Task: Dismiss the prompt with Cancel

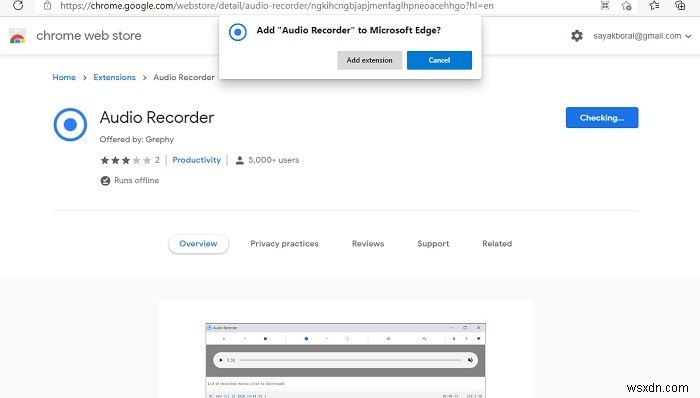Action: click(439, 60)
